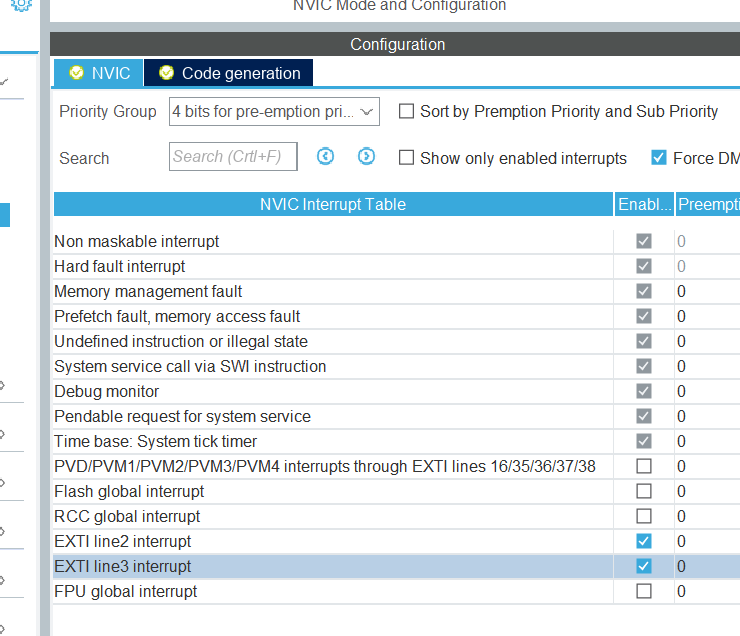Screen dimensions: 740x636
Task: Click the NVIC Interrupt Table column header
Action: coord(333,204)
